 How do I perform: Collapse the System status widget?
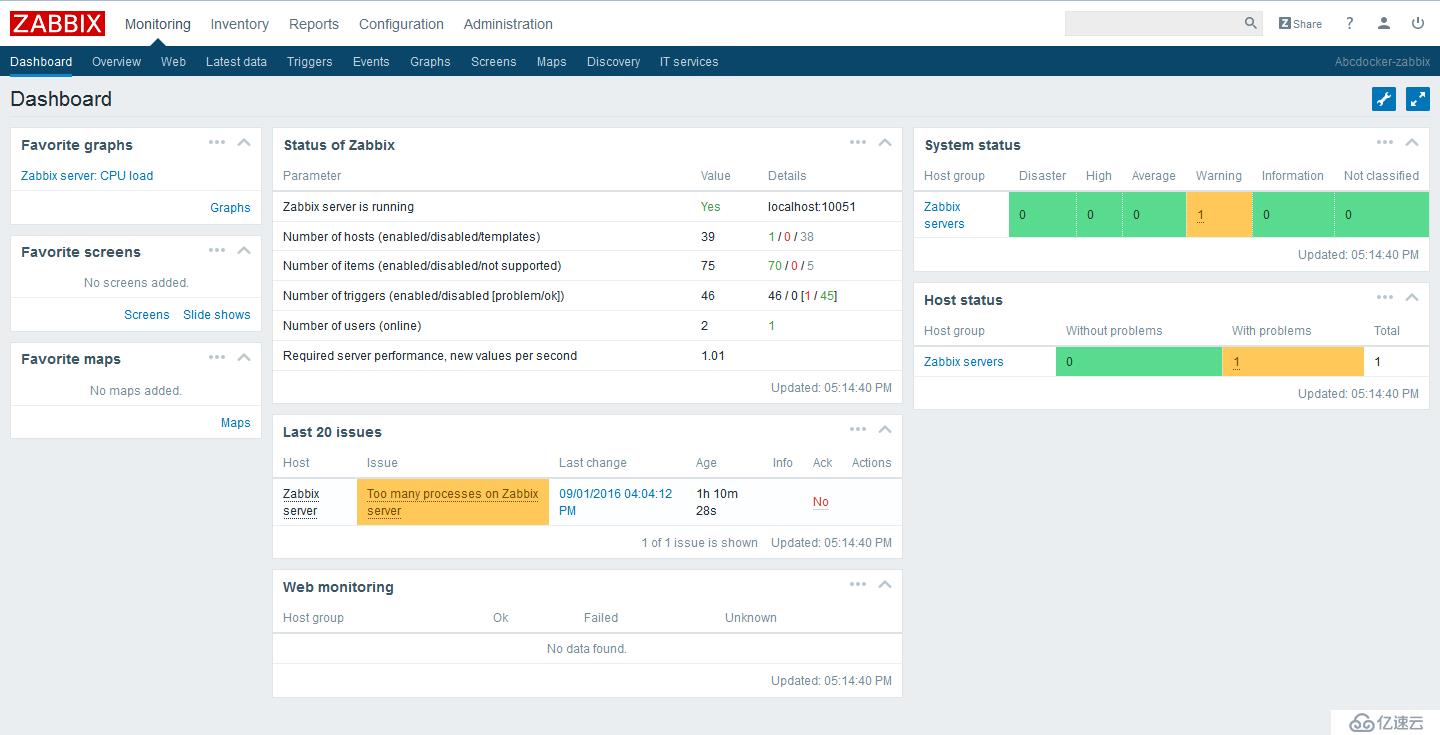coord(1412,143)
